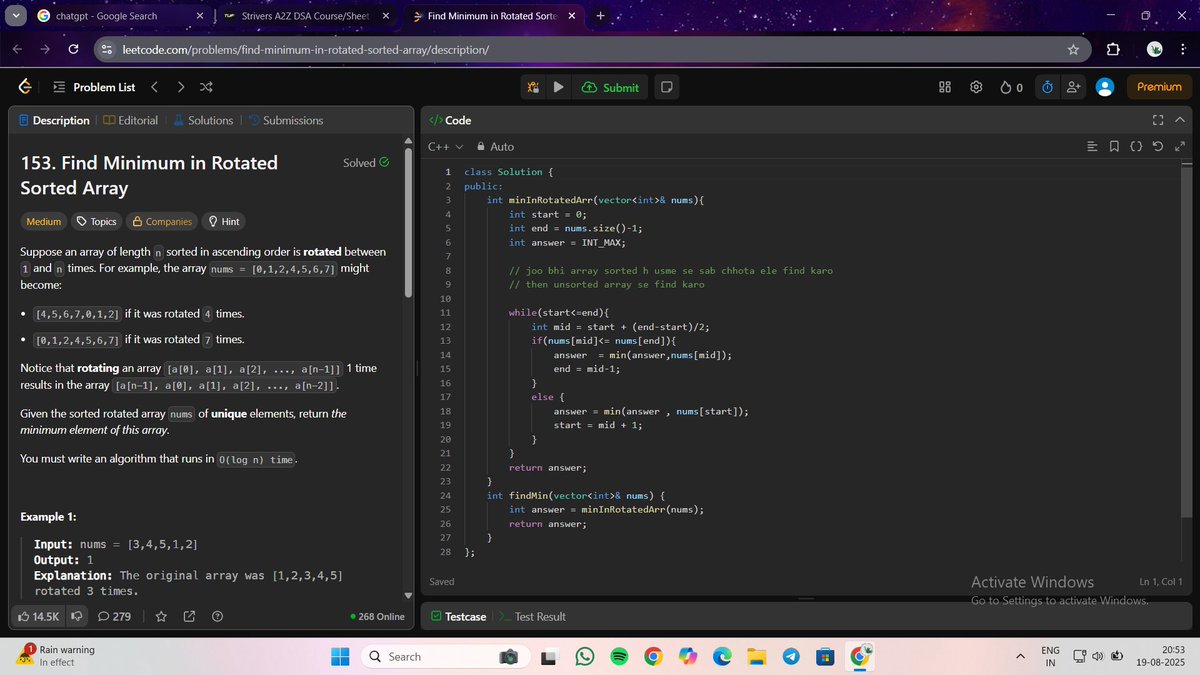The image size is (1200, 675).
Task: Dislike the problem with thumbs down
Action: coord(76,616)
